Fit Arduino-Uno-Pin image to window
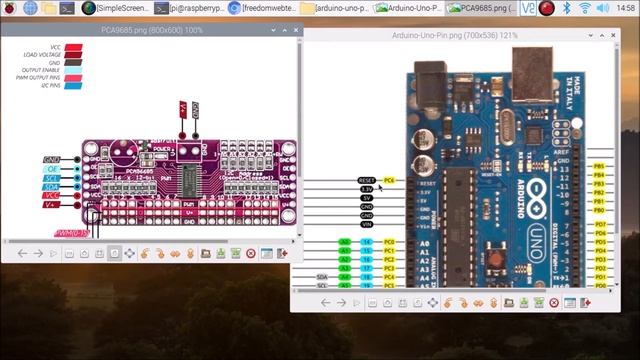The width and height of the screenshot is (640, 360). 402,303
